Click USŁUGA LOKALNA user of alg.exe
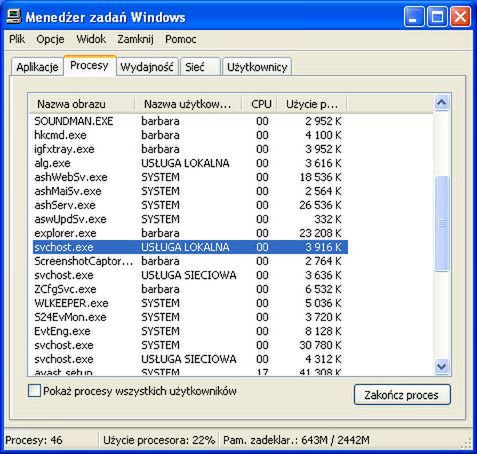The width and height of the screenshot is (477, 454). (x=185, y=163)
